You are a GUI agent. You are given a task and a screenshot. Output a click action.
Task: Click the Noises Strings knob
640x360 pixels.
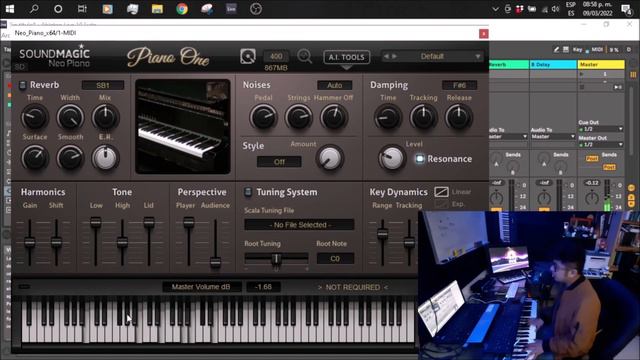(299, 118)
